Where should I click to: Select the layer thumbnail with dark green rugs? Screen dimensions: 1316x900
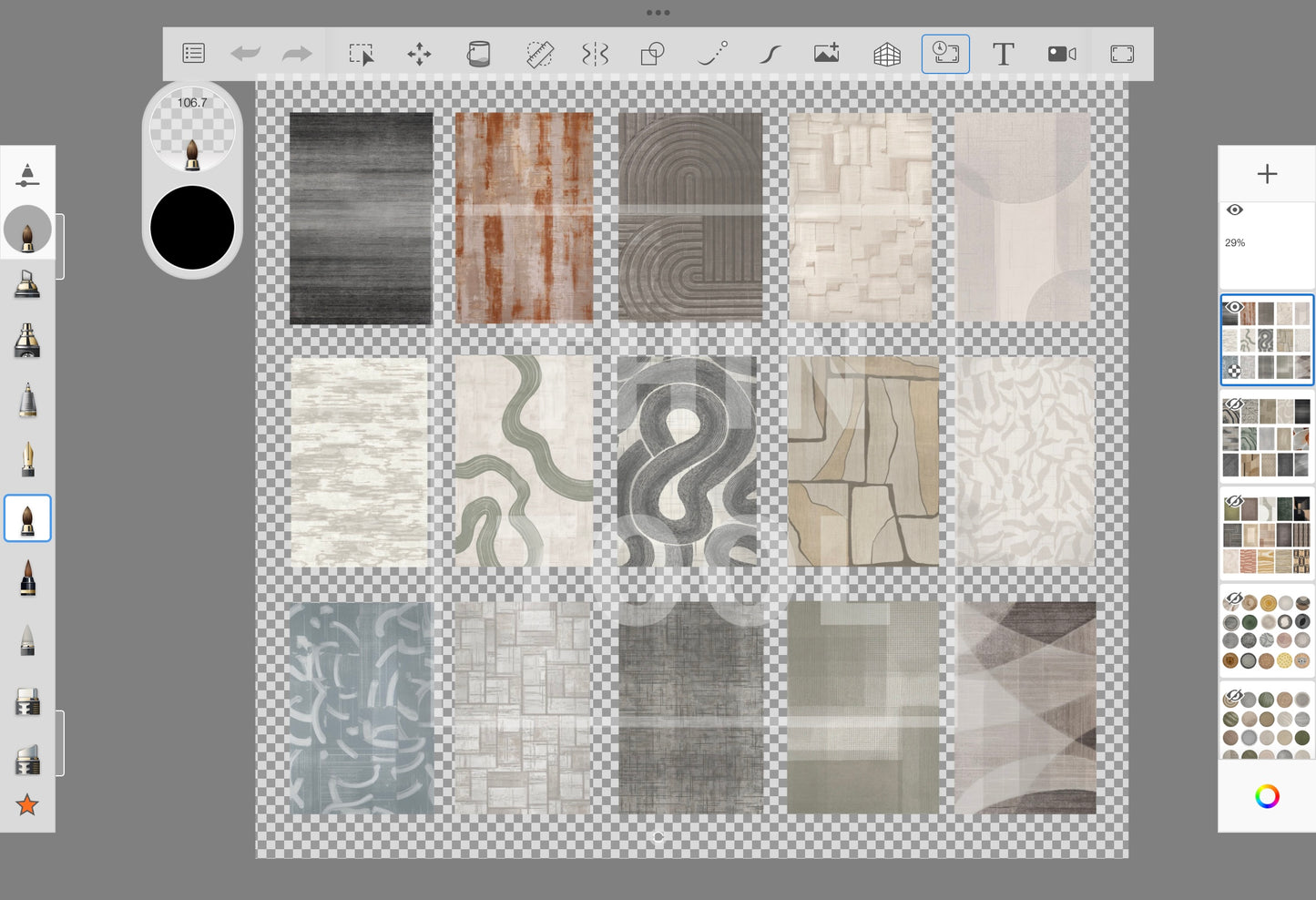(1267, 535)
